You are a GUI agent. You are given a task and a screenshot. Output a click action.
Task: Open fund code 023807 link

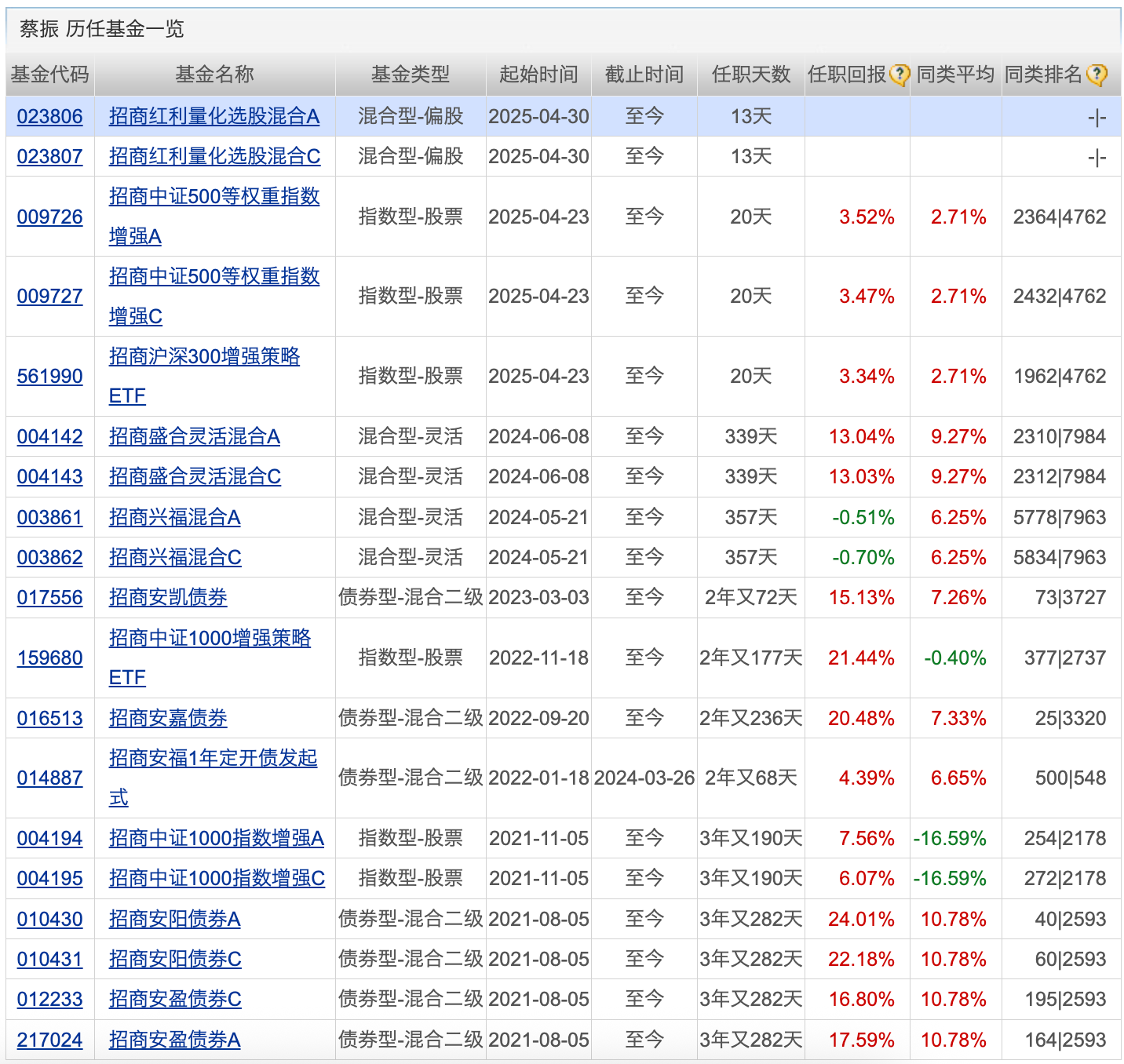(49, 157)
